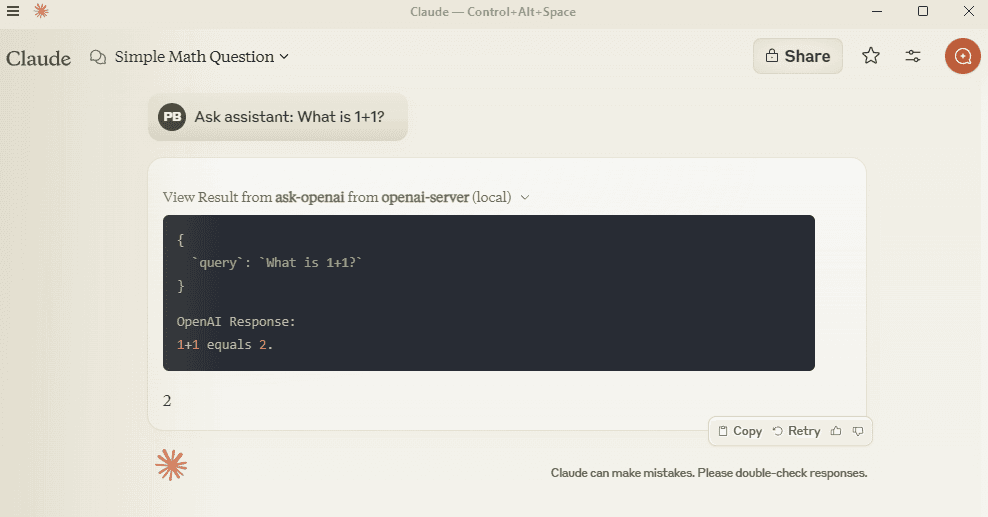The image size is (988, 517).
Task: Click the Claude starburst logo in title bar
Action: click(41, 11)
